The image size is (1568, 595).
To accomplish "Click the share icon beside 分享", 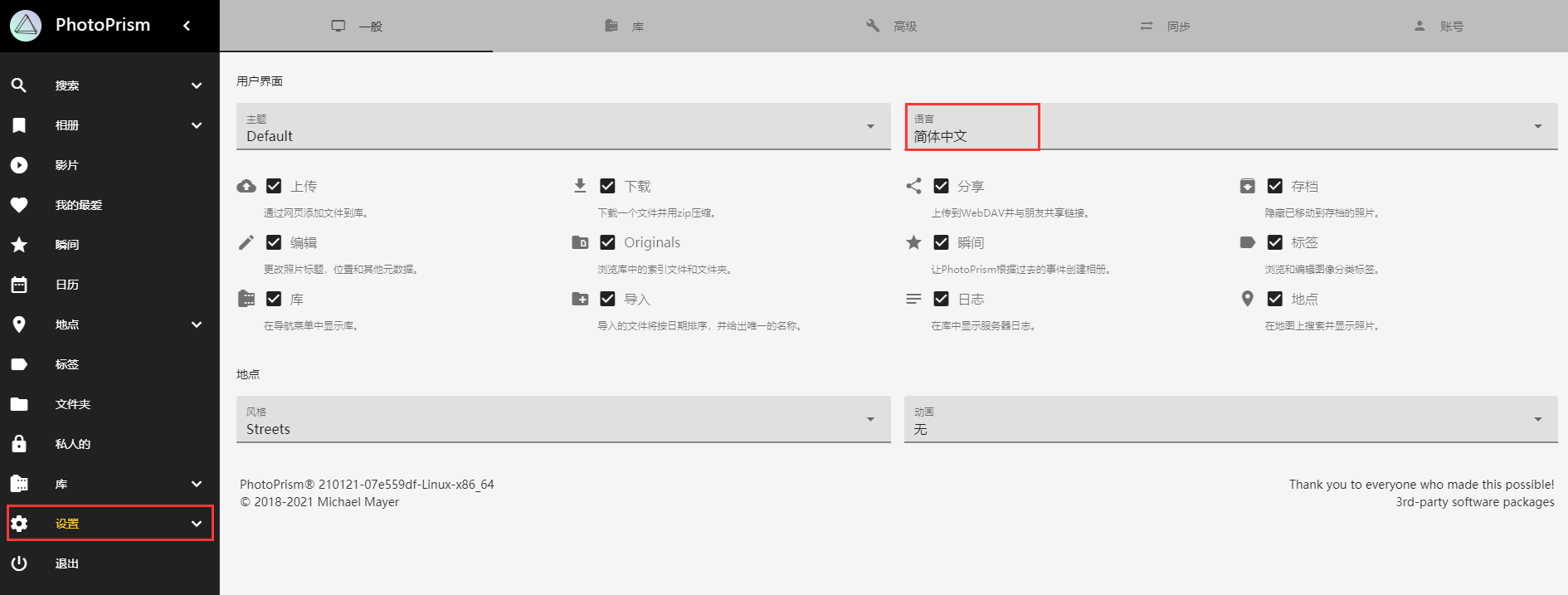I will [913, 186].
